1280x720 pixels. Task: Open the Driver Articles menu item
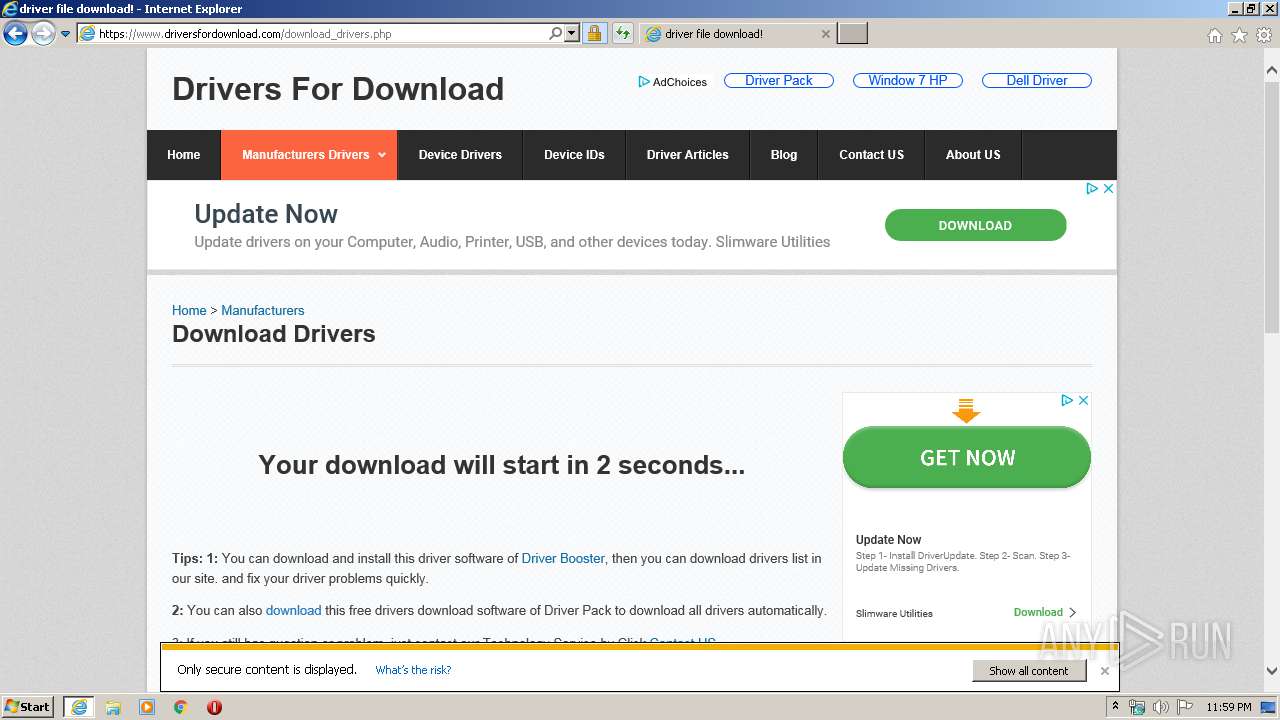687,155
